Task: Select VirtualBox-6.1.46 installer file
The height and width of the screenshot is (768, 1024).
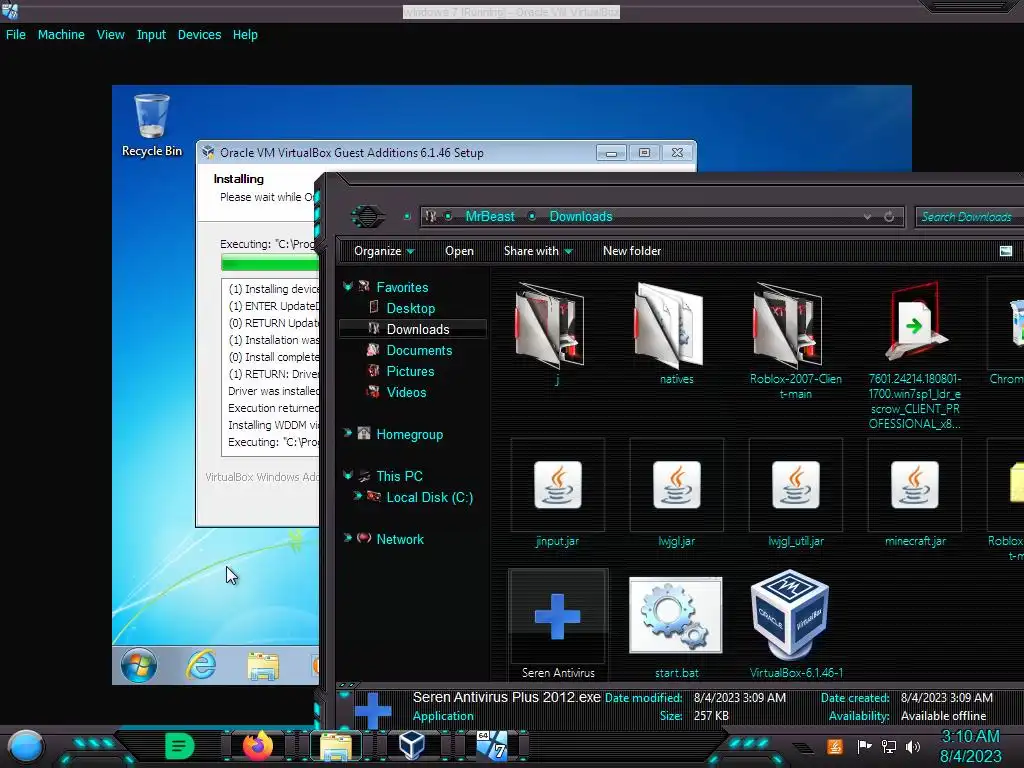Action: click(x=795, y=624)
